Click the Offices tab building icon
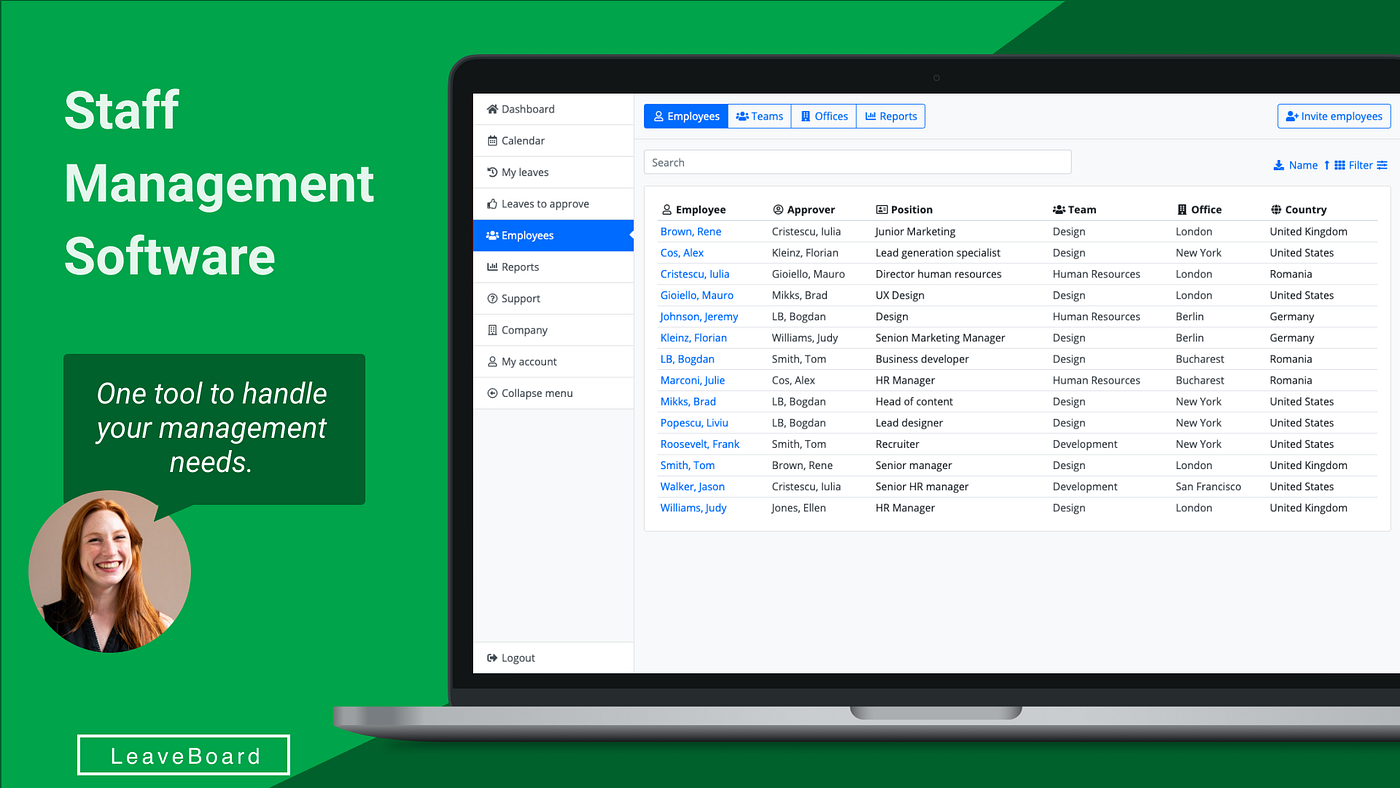The height and width of the screenshot is (788, 1400). coord(806,116)
